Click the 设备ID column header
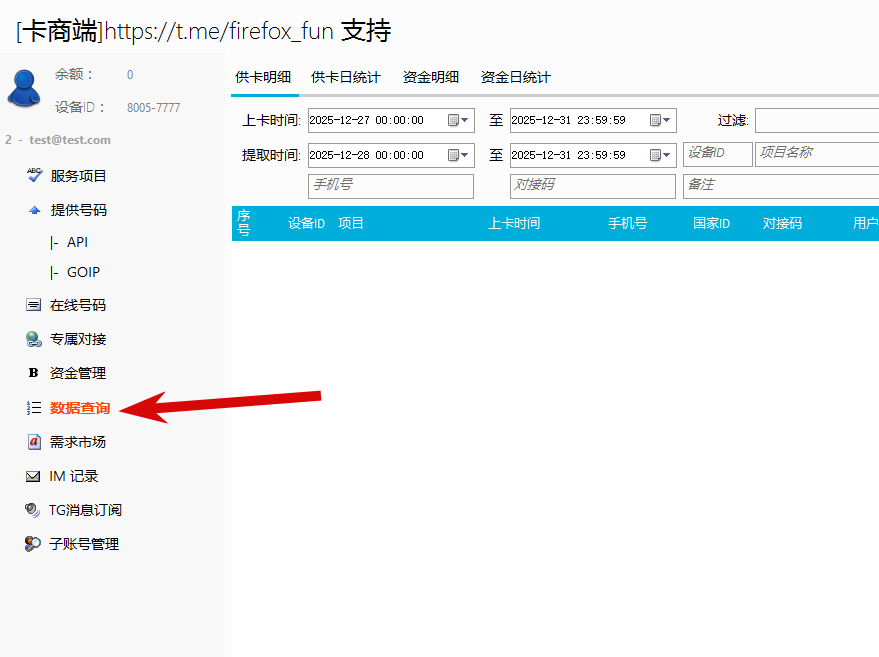Viewport: 879px width, 657px height. click(x=307, y=223)
